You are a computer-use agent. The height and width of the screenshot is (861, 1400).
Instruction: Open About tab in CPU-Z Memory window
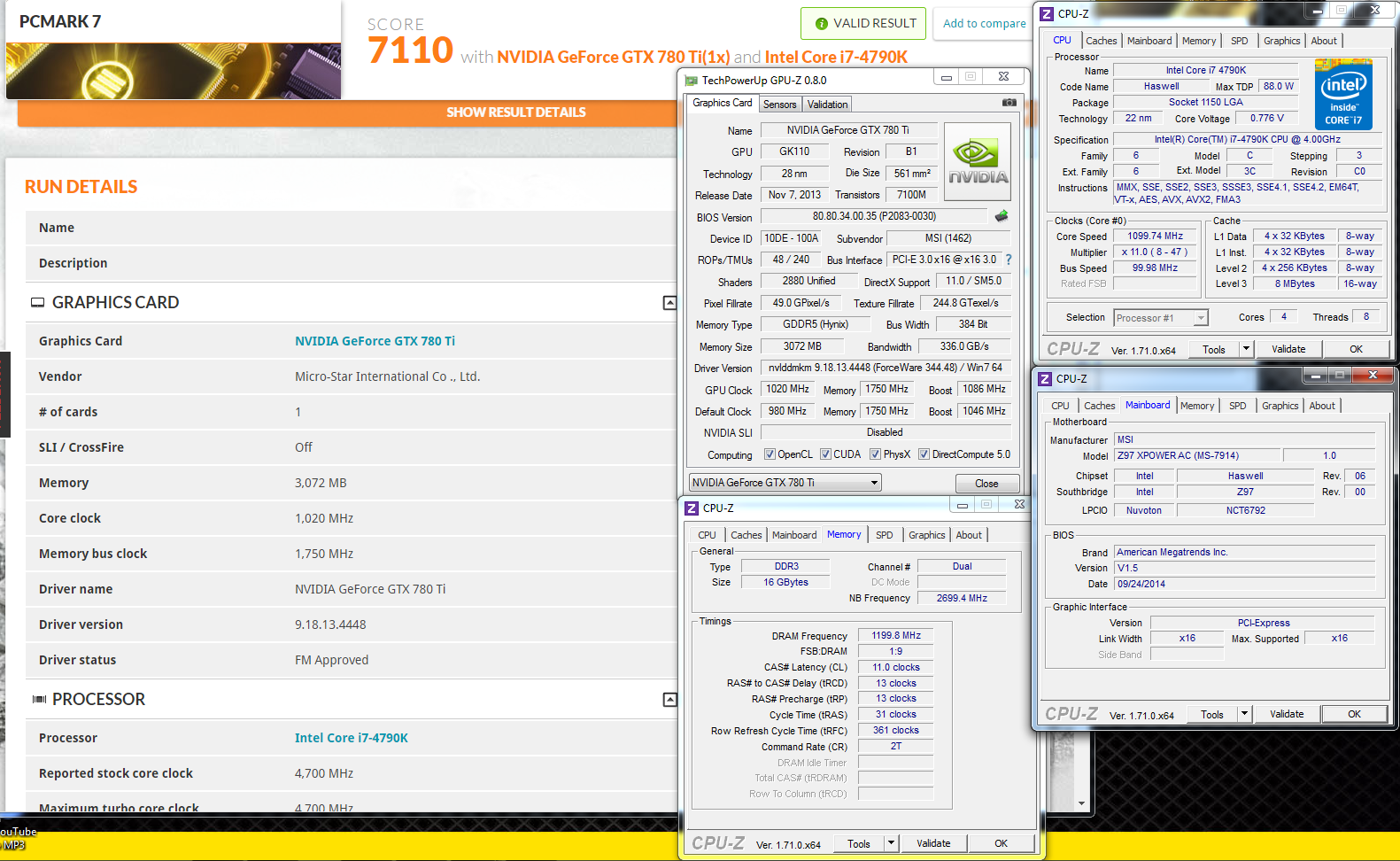(969, 535)
